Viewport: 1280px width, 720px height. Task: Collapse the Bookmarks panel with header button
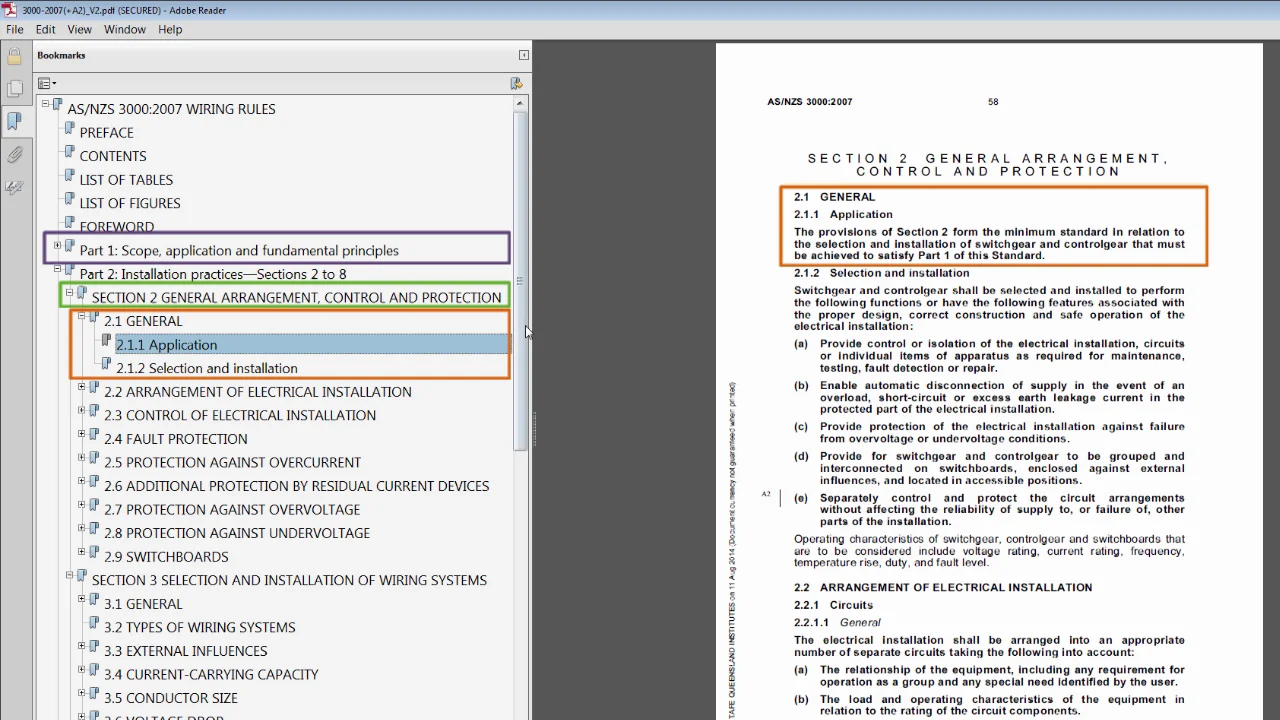coord(523,56)
